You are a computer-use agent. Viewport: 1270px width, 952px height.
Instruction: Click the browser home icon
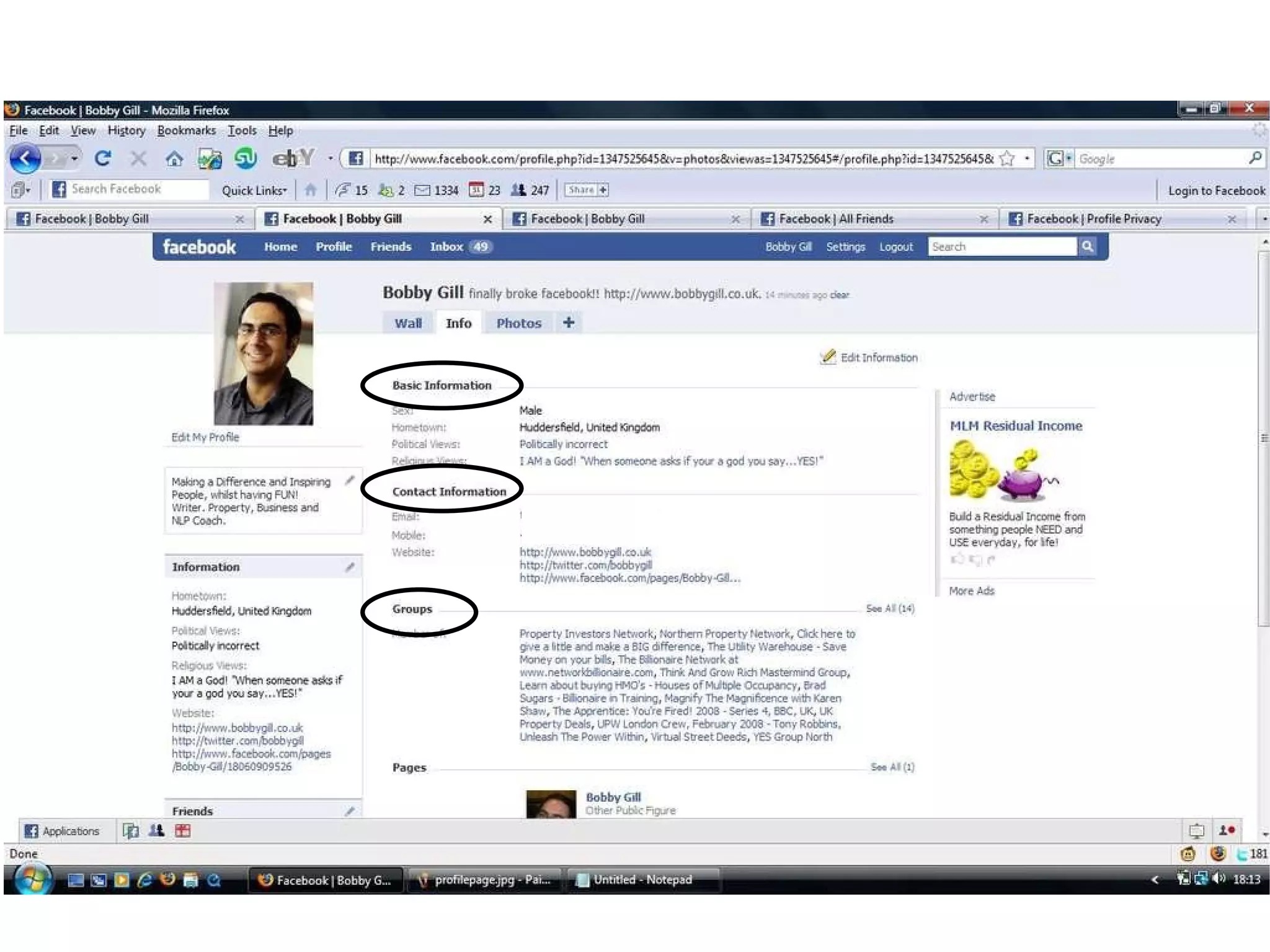(x=174, y=159)
